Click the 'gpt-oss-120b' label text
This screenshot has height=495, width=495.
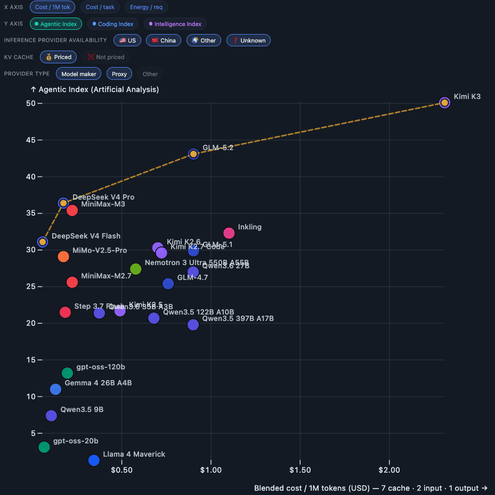pyautogui.click(x=101, y=367)
